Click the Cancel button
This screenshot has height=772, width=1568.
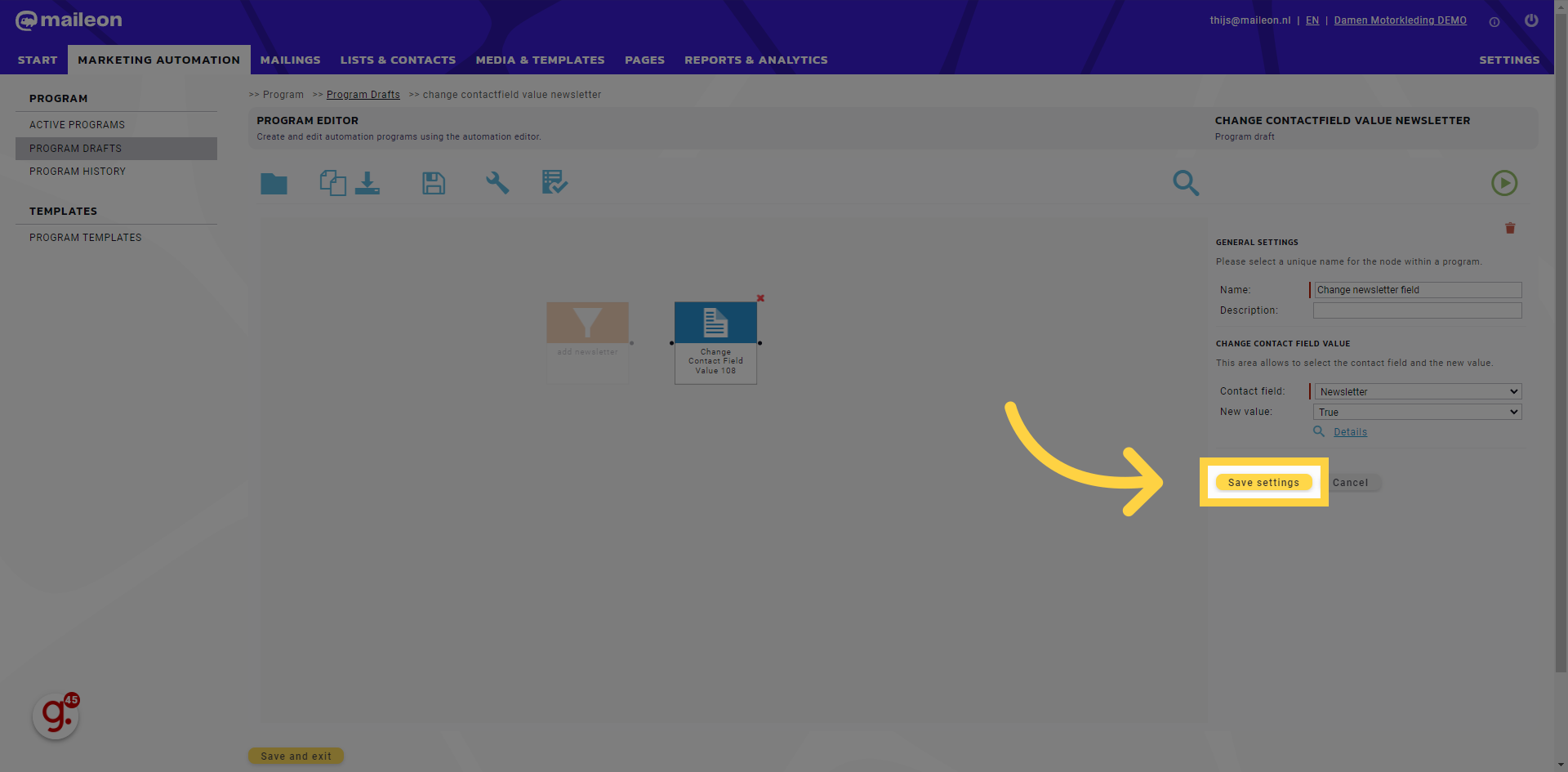(1351, 482)
